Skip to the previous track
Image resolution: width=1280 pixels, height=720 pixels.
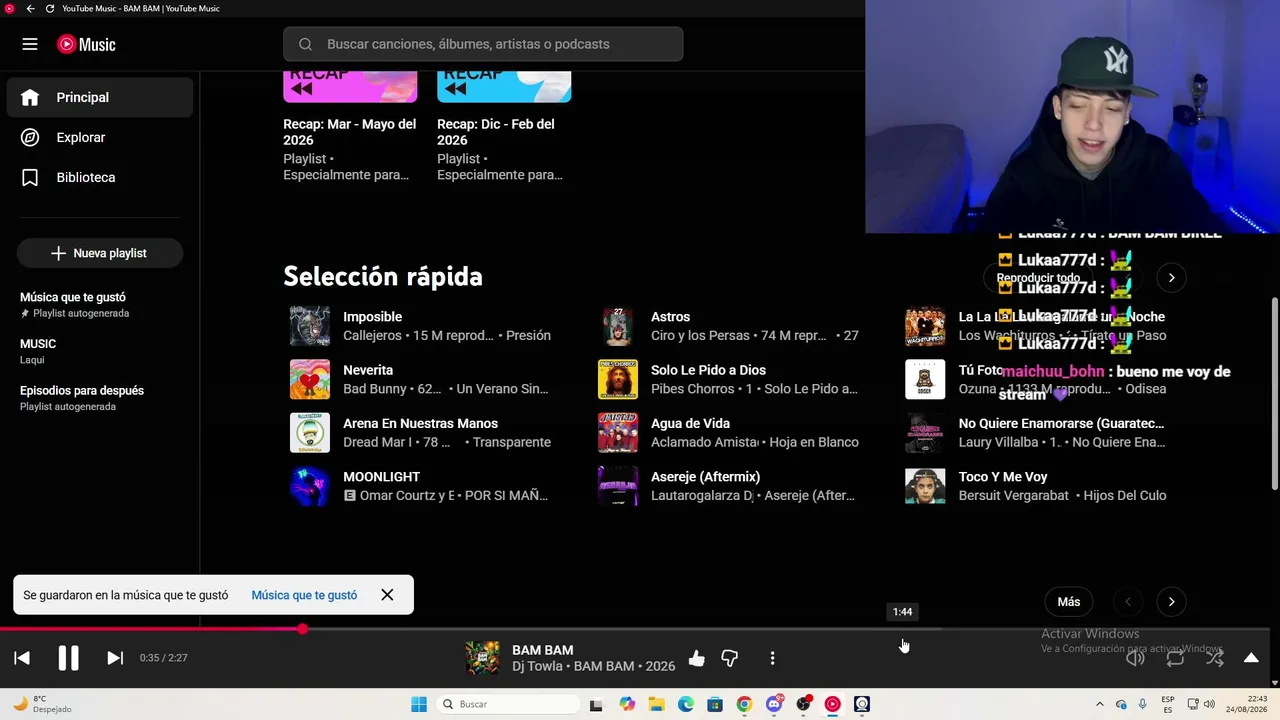[x=22, y=658]
